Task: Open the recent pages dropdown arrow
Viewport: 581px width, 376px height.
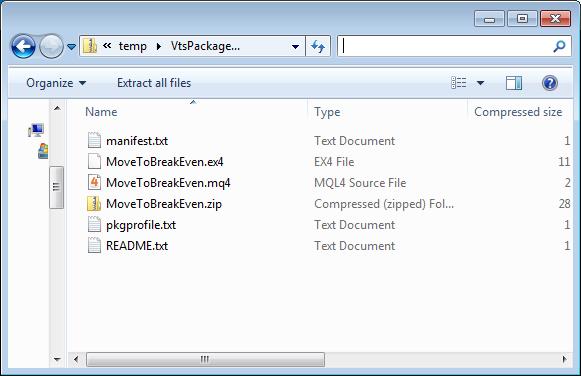Action: pos(72,47)
